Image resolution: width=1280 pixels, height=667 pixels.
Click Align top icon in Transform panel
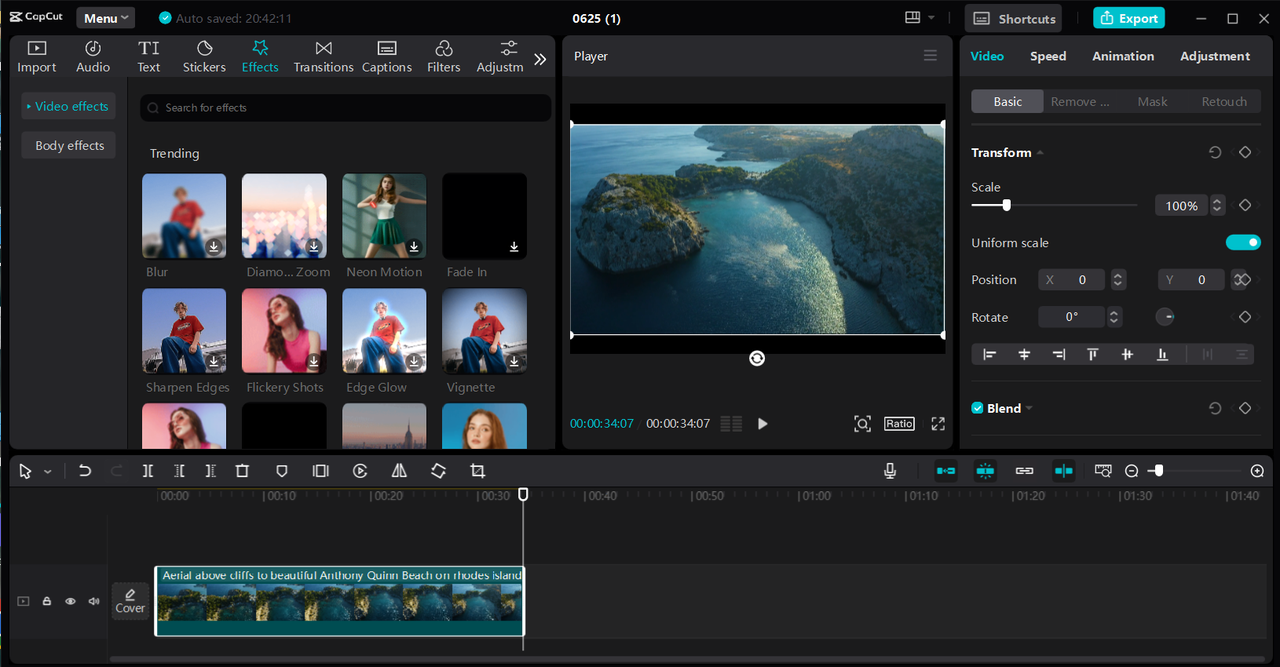pyautogui.click(x=1093, y=354)
